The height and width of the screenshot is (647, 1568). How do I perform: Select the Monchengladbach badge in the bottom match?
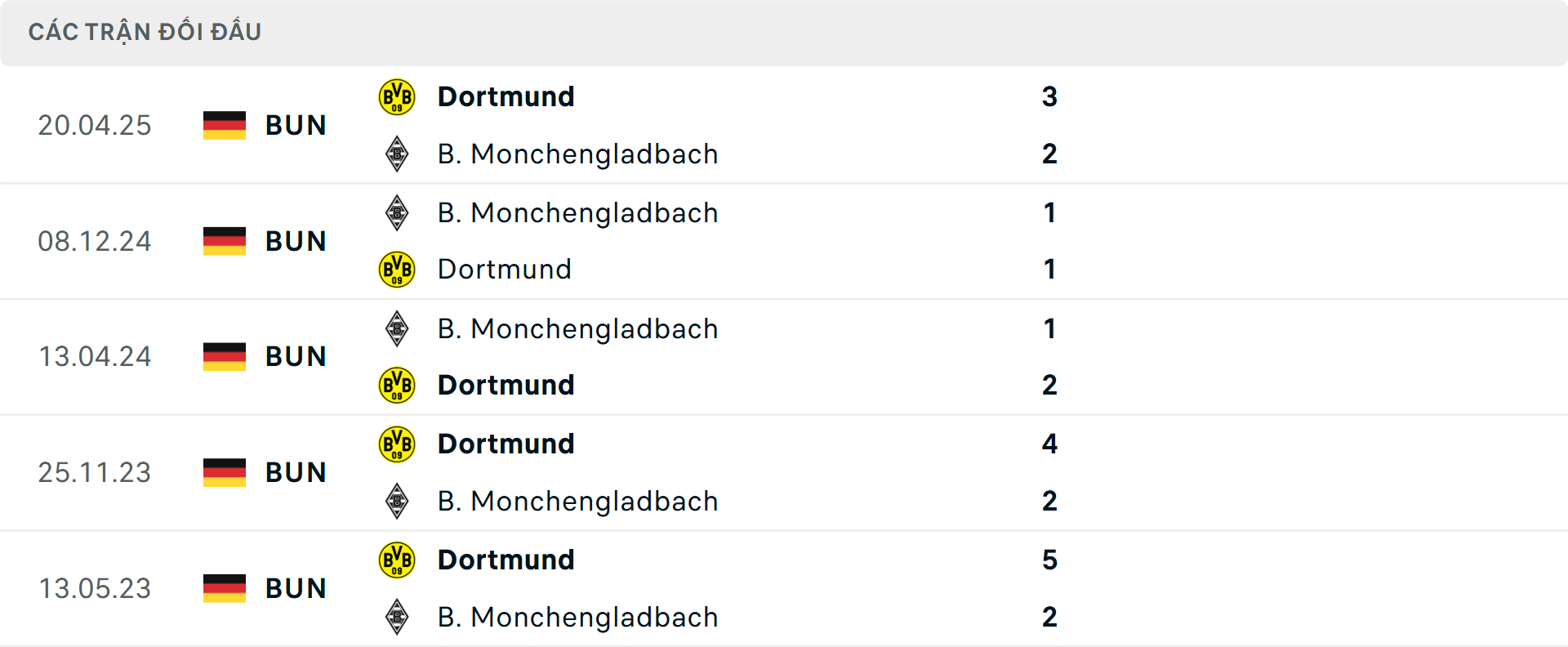(x=397, y=617)
